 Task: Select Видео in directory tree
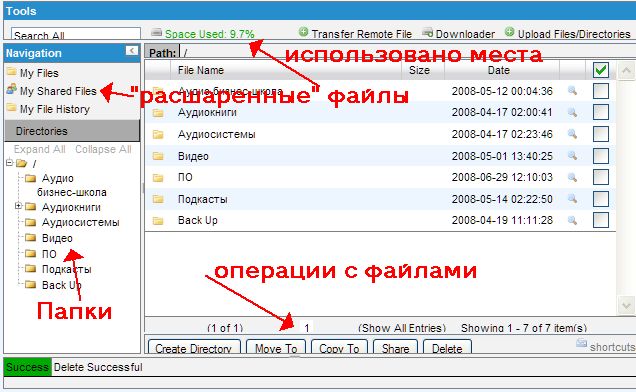click(x=57, y=238)
